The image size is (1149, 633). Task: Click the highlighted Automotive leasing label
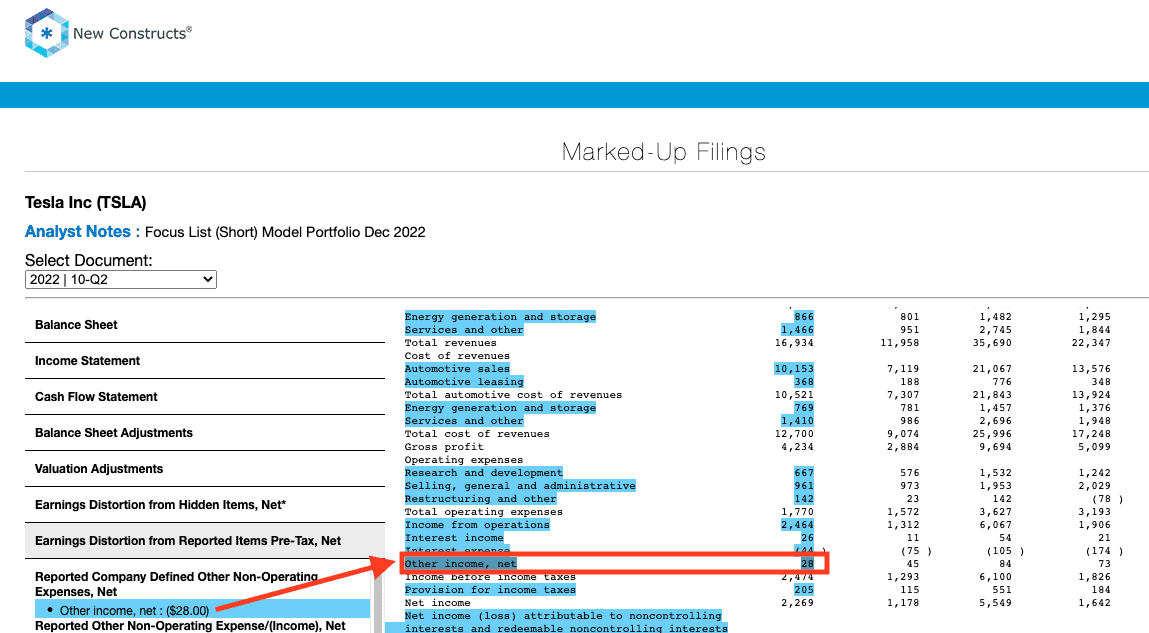(x=464, y=382)
